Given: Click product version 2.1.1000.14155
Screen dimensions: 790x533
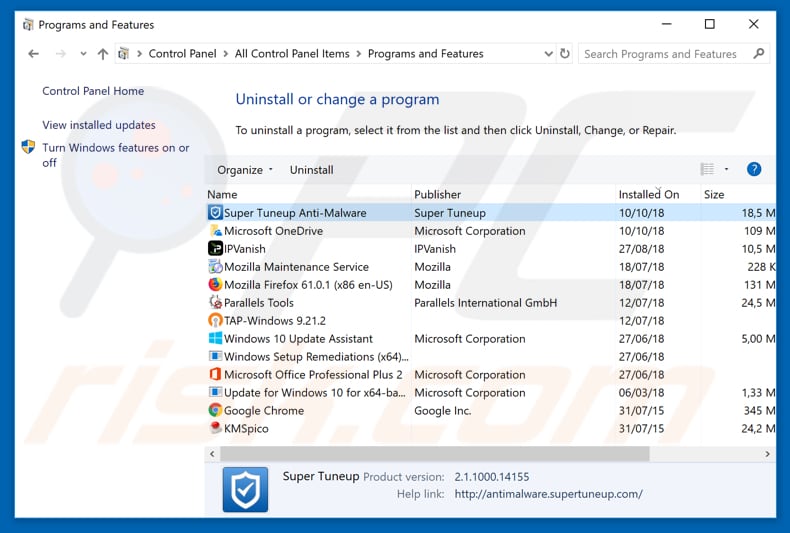Looking at the screenshot, I should [492, 477].
